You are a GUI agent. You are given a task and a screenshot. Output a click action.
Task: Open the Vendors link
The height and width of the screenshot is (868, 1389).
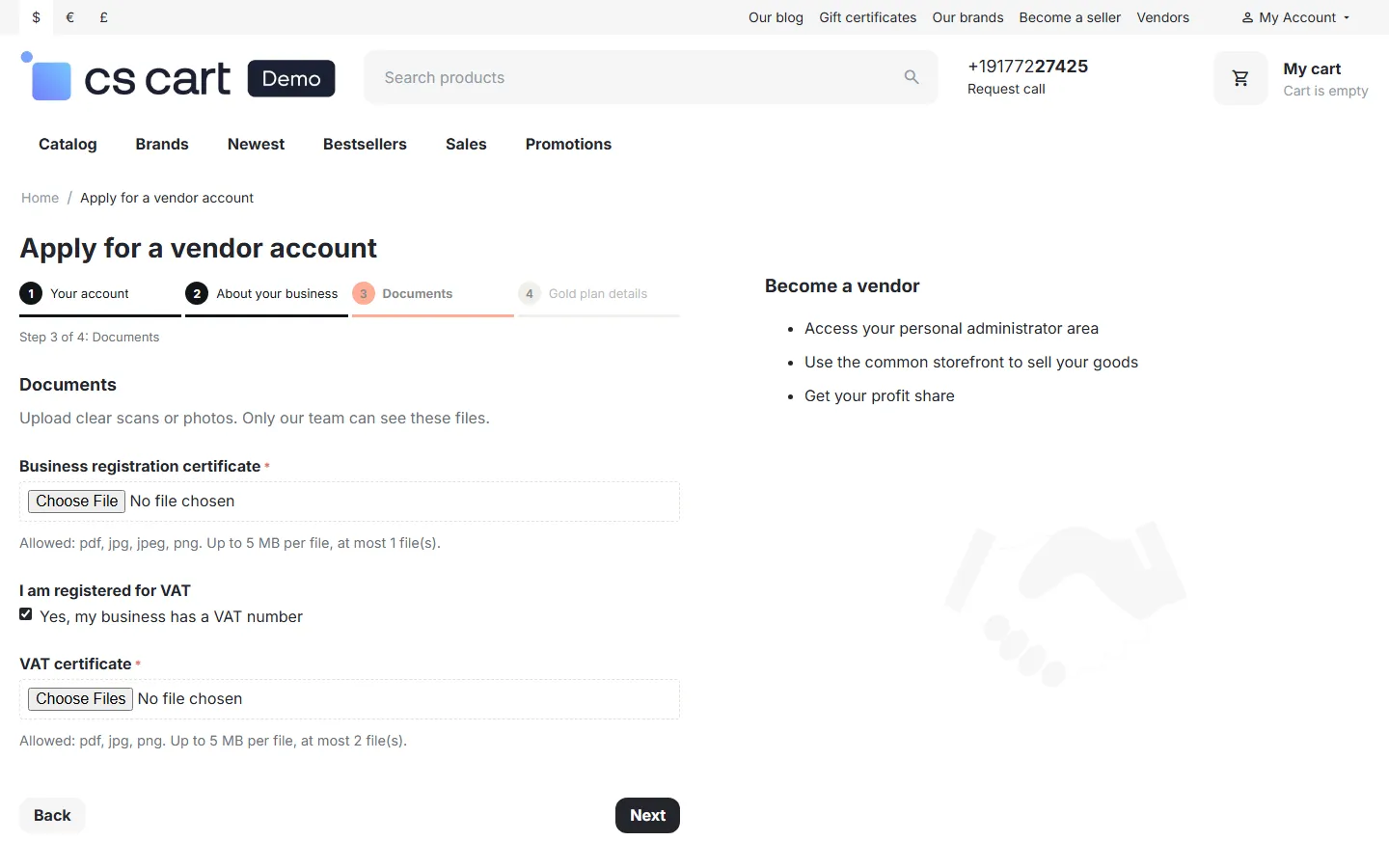click(x=1162, y=17)
